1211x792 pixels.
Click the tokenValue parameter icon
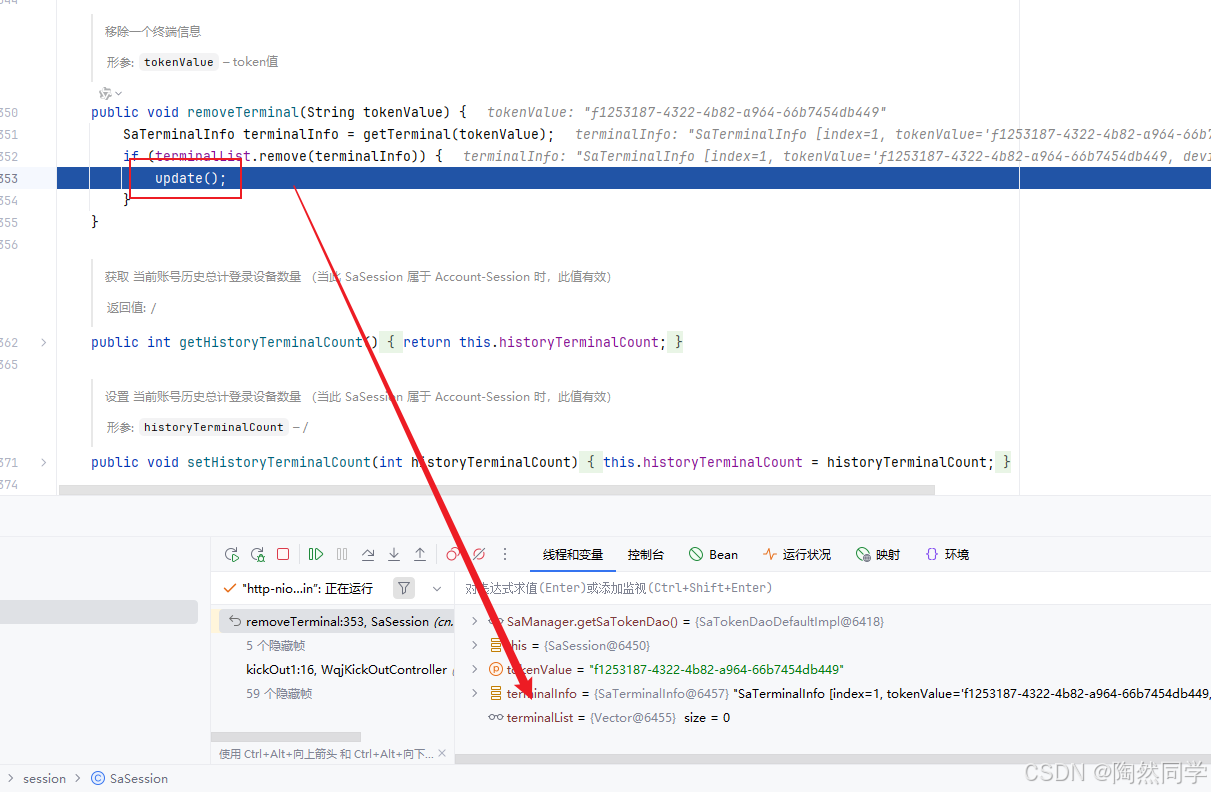pos(495,670)
